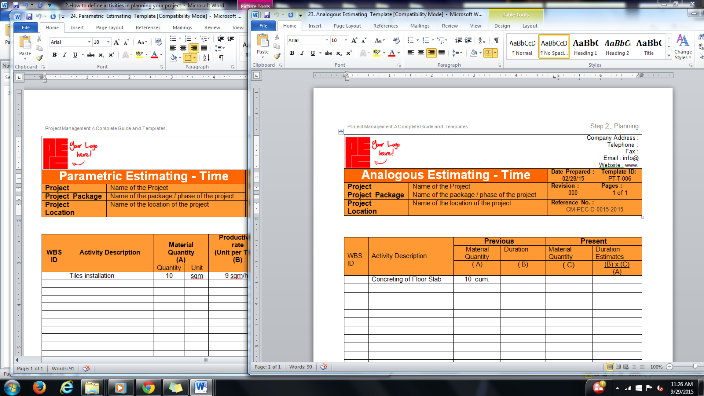Switch to Page Layout tab in Analogous window

tap(347, 26)
